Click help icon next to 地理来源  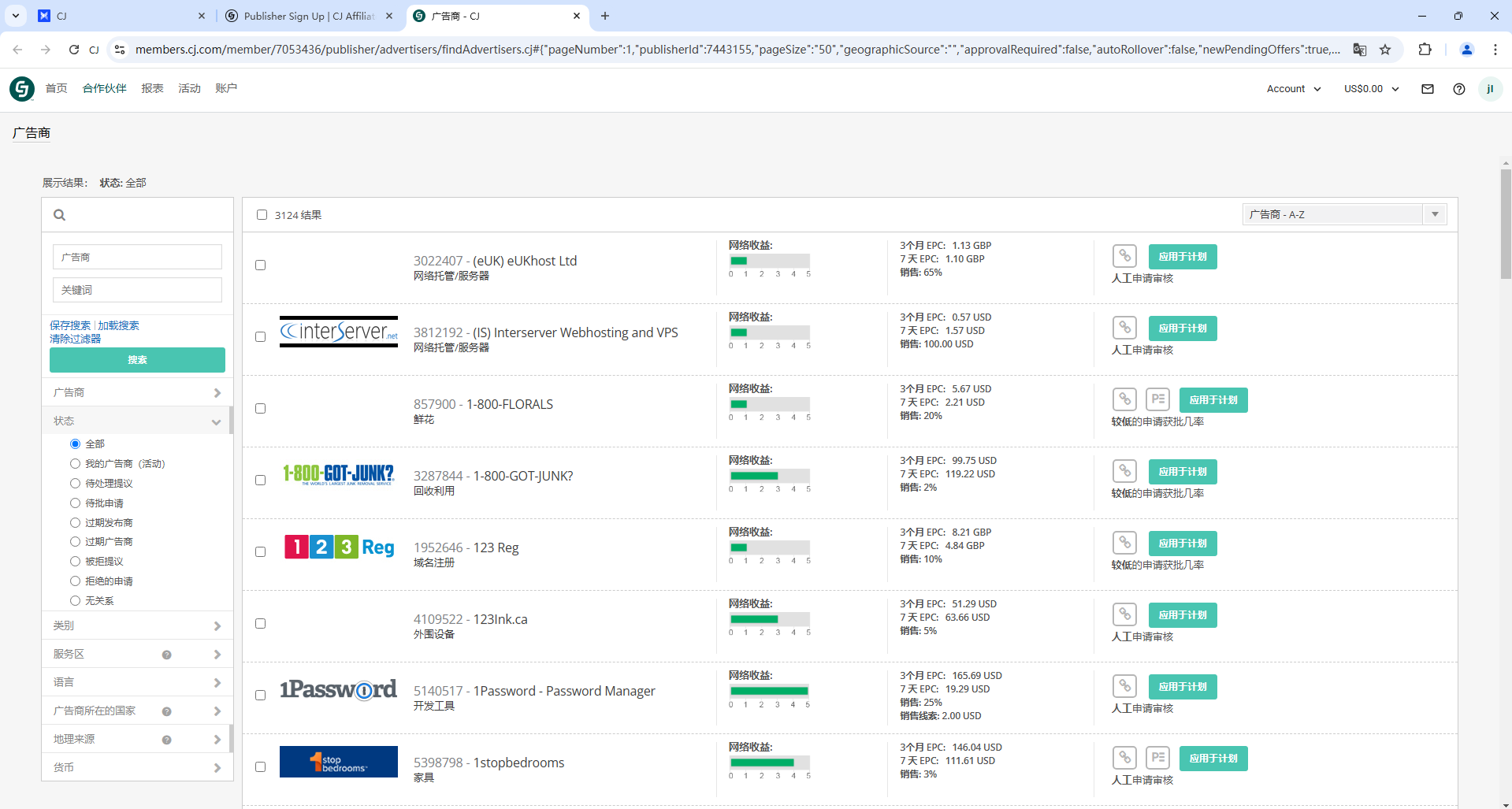(166, 740)
